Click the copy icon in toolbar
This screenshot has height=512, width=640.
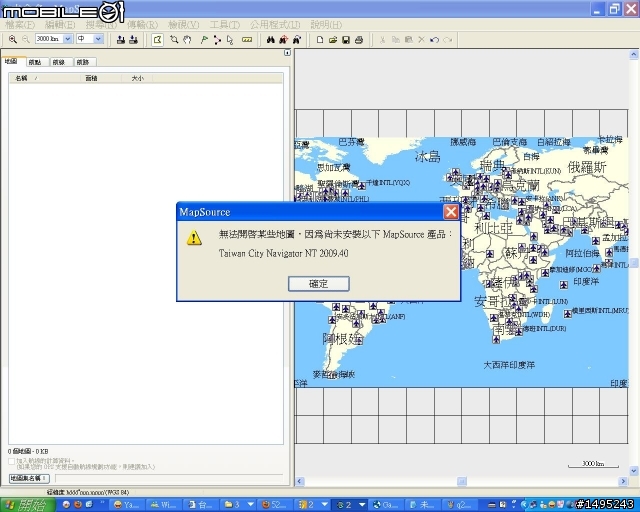(396, 40)
